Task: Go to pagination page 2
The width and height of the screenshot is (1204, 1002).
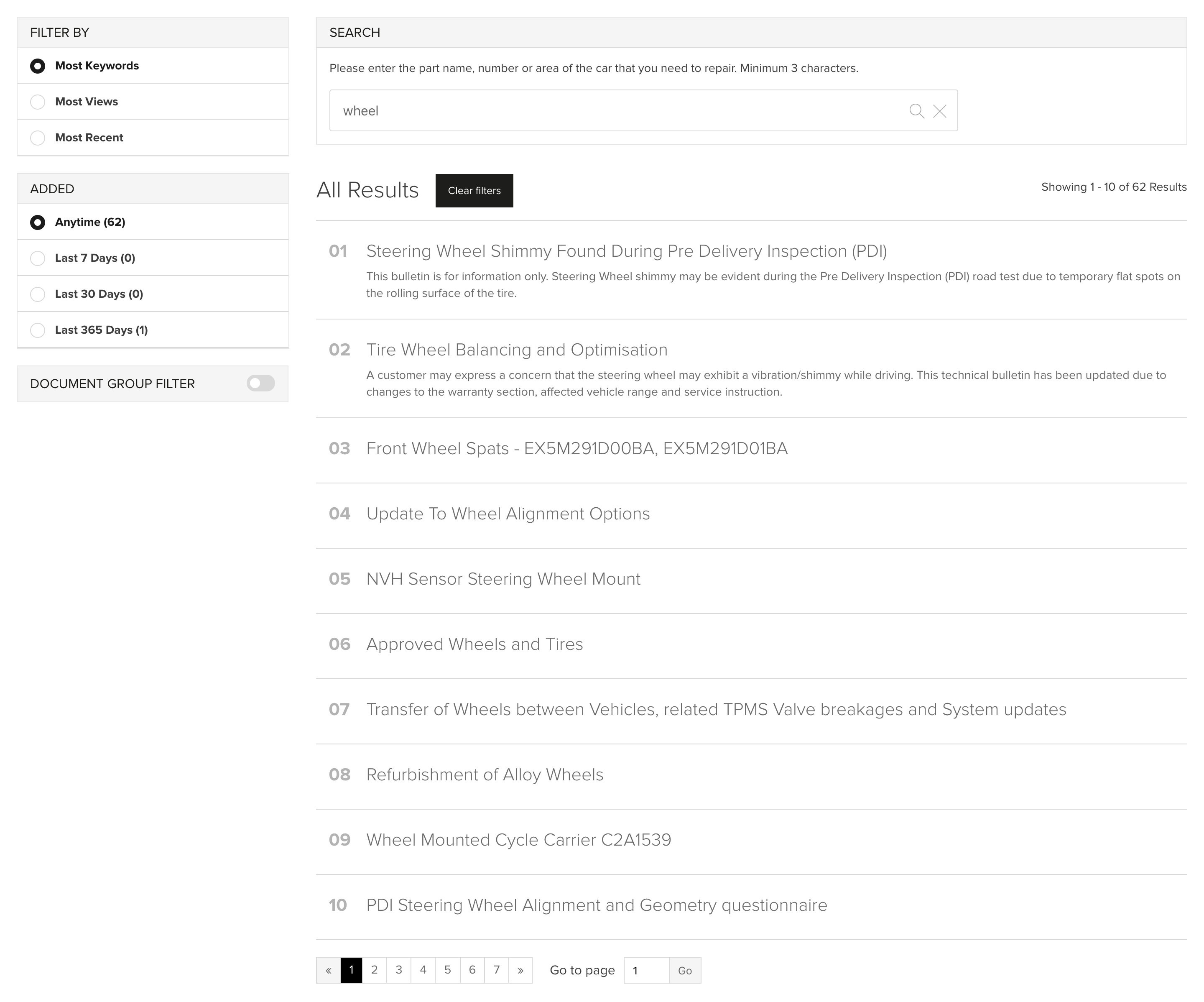Action: point(375,971)
